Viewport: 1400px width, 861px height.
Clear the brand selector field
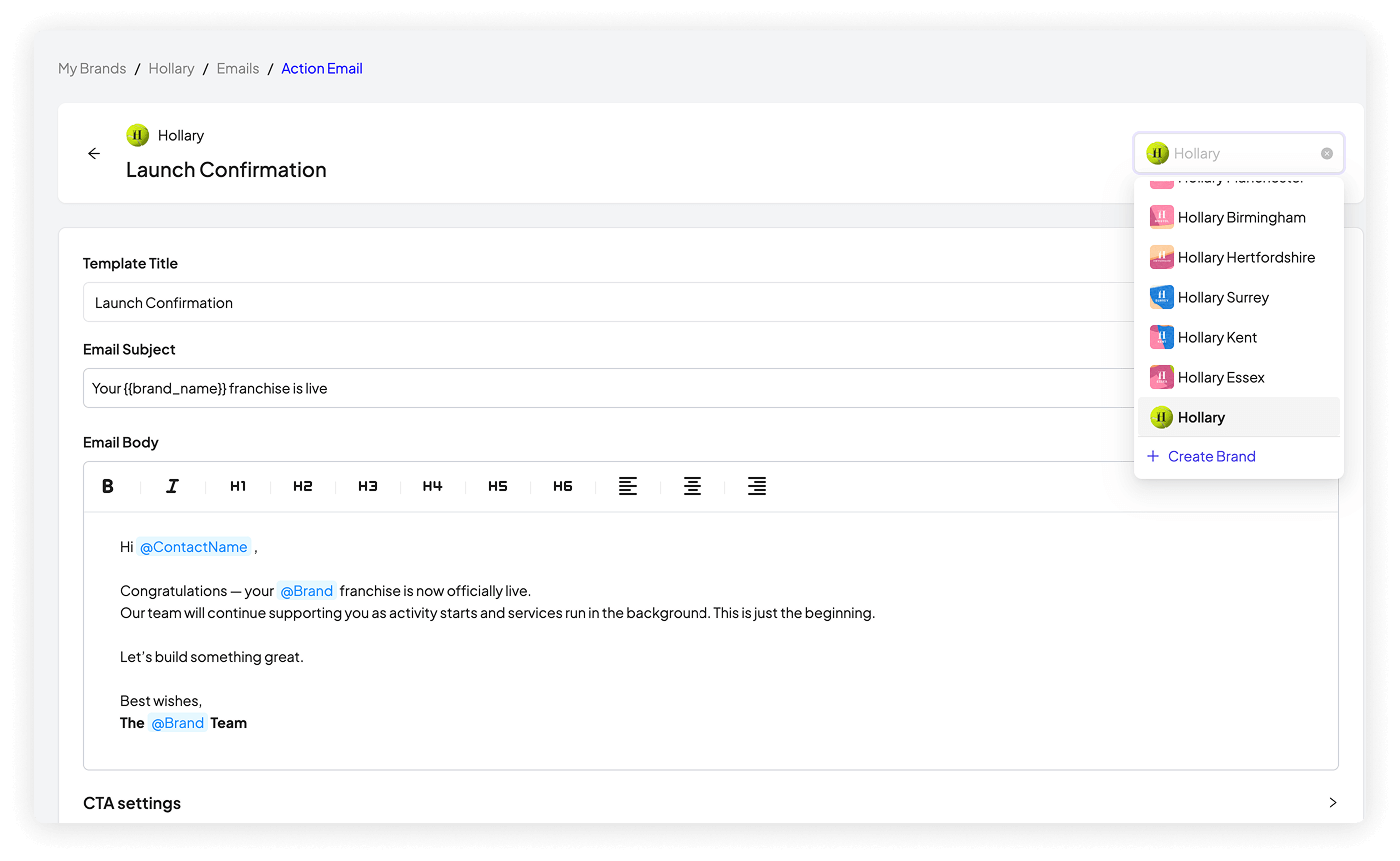1327,153
